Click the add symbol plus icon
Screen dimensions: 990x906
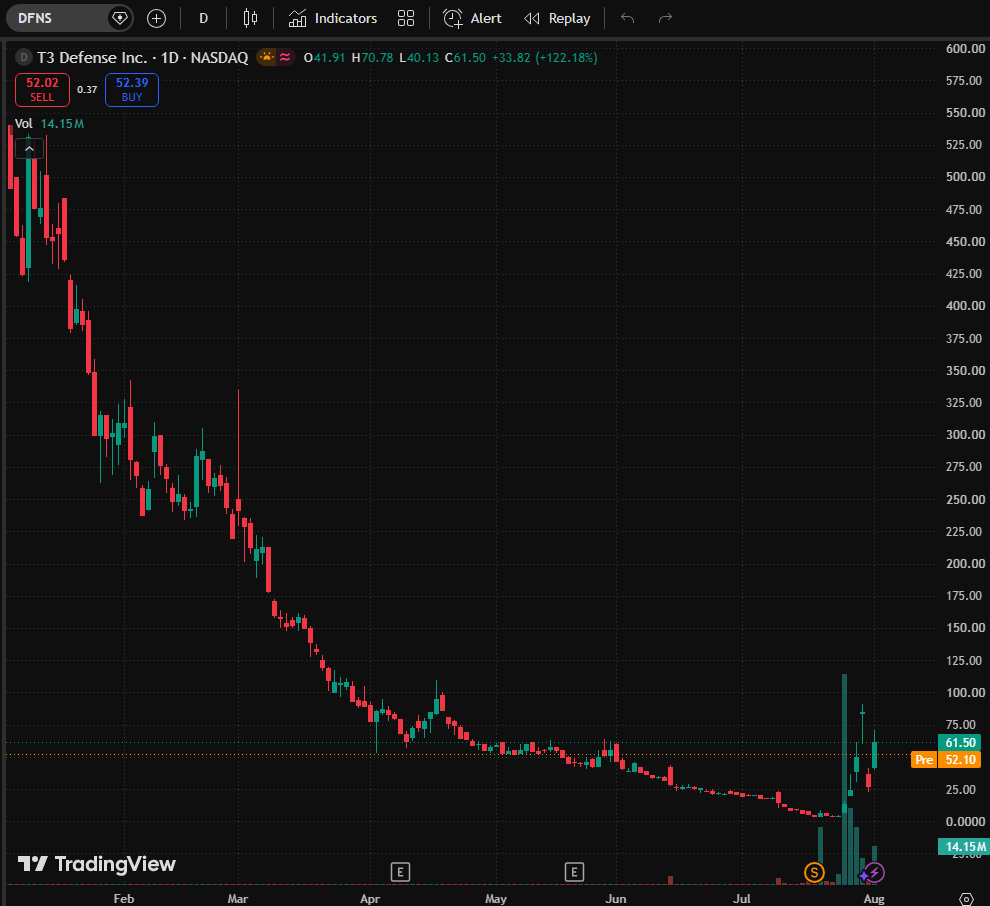pyautogui.click(x=156, y=18)
